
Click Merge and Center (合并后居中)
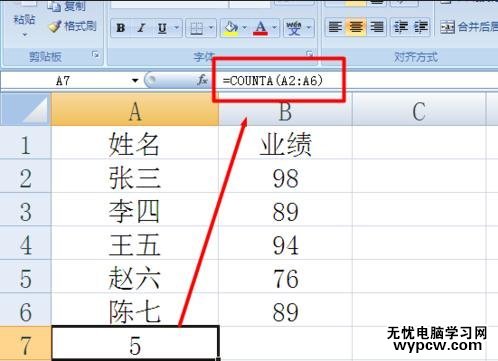(x=468, y=27)
